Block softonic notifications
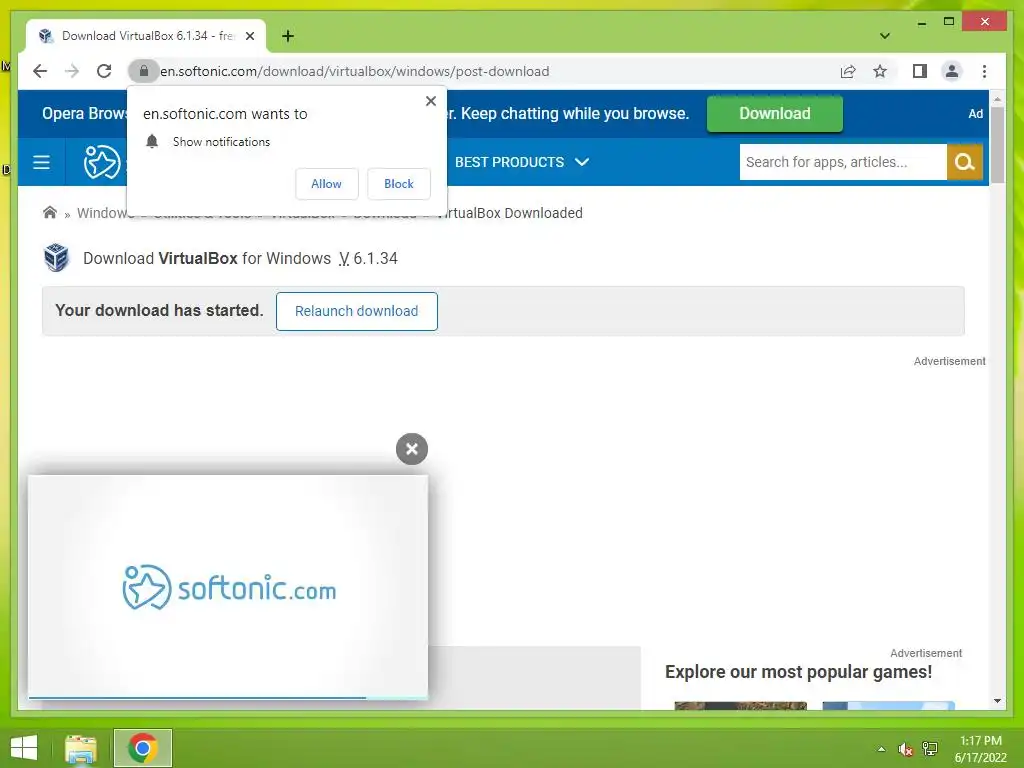This screenshot has height=768, width=1024. coord(398,184)
